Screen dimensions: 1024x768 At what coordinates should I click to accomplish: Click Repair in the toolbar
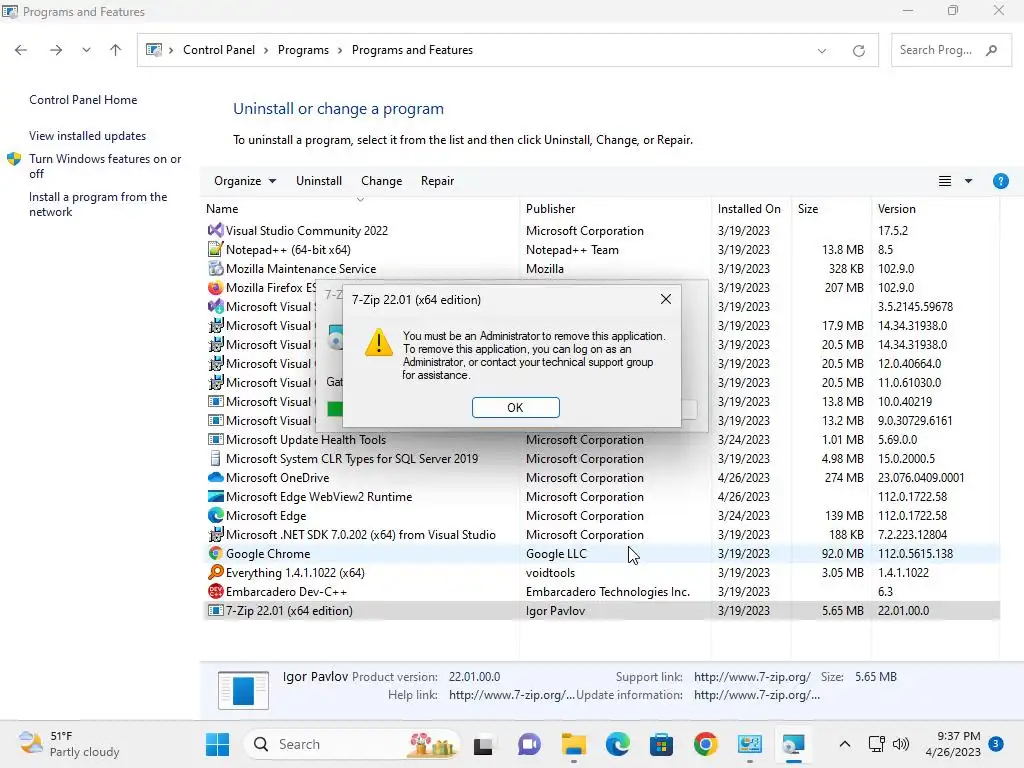[438, 181]
